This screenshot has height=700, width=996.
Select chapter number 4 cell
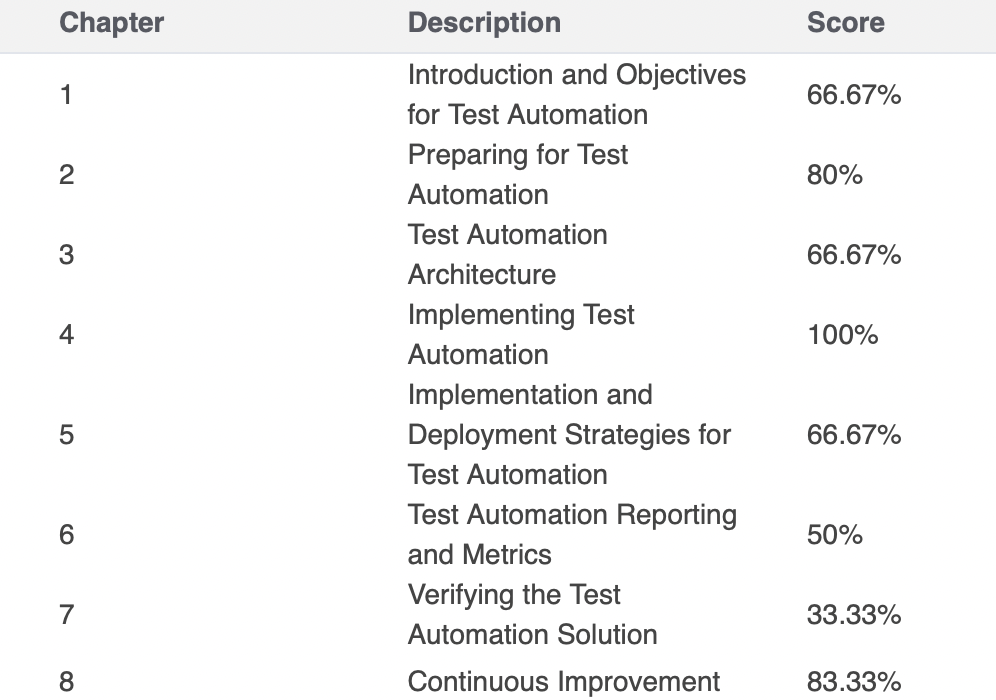pyautogui.click(x=66, y=335)
